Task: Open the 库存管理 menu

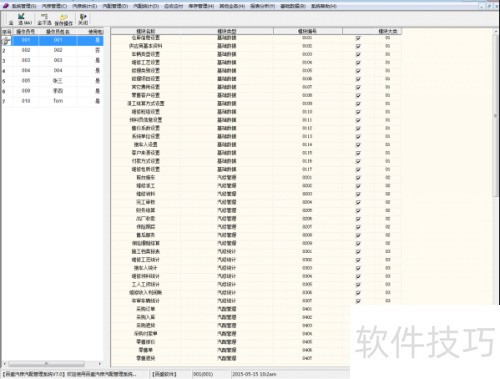Action: [x=201, y=6]
